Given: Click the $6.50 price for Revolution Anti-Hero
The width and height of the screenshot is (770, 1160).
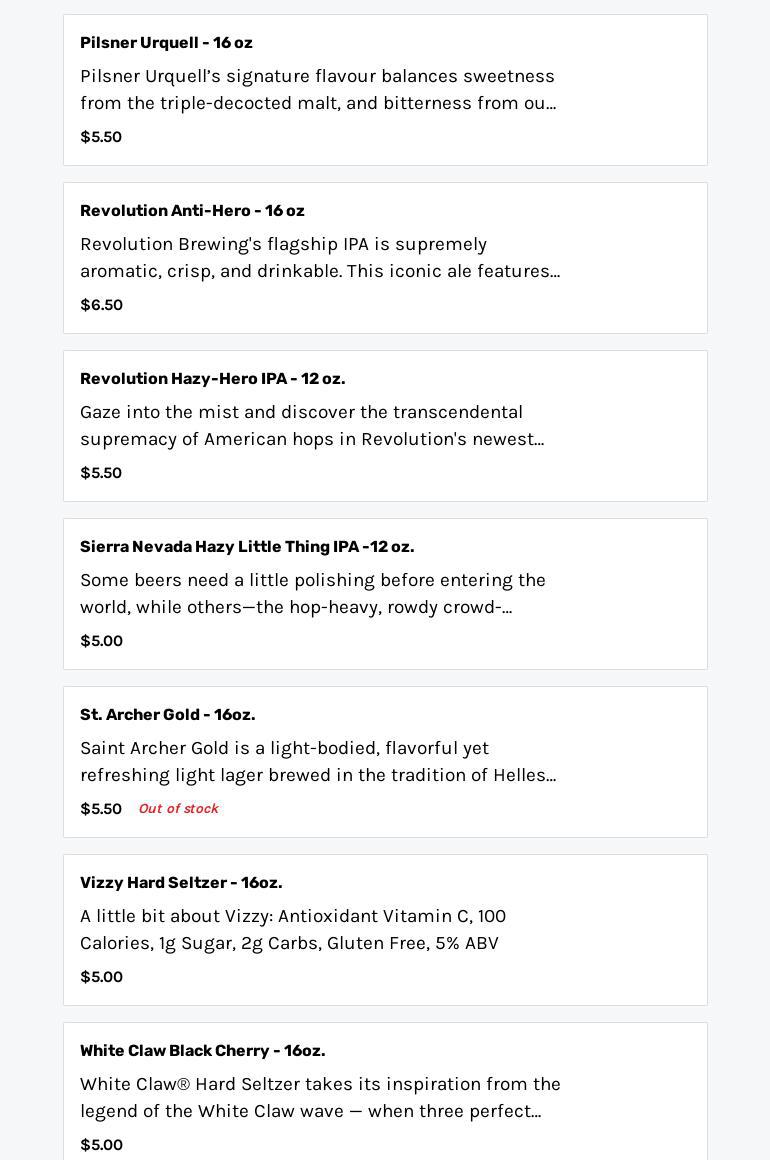Looking at the screenshot, I should pos(101,305).
